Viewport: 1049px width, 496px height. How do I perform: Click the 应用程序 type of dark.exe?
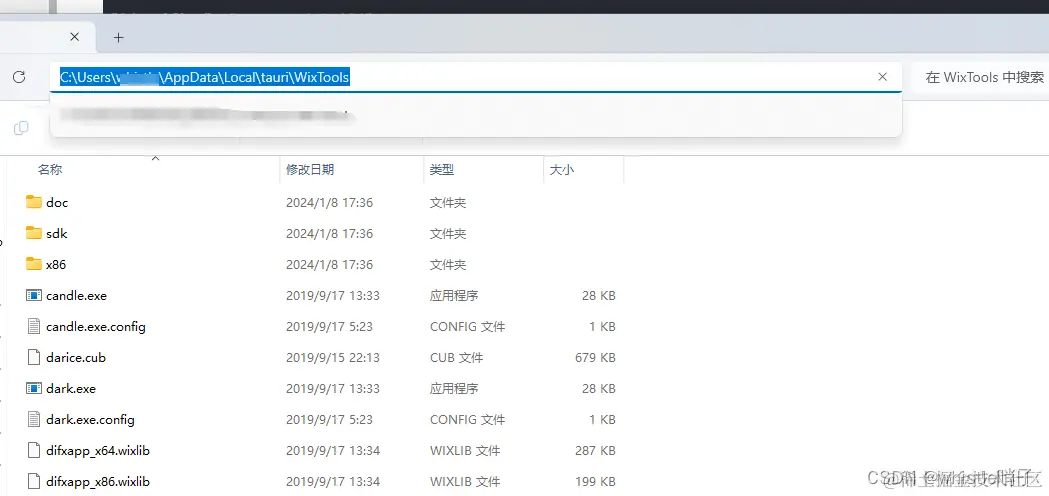coord(454,388)
